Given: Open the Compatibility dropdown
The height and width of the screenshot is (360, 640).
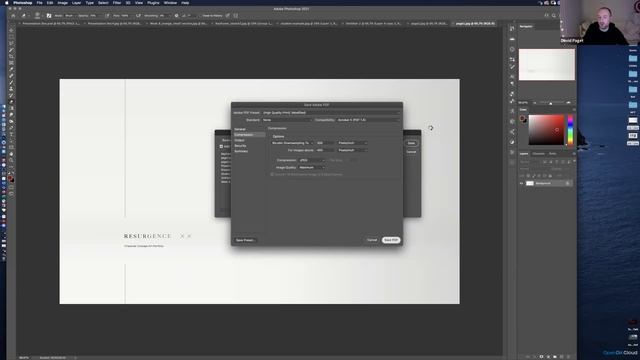Looking at the screenshot, I should tap(369, 120).
